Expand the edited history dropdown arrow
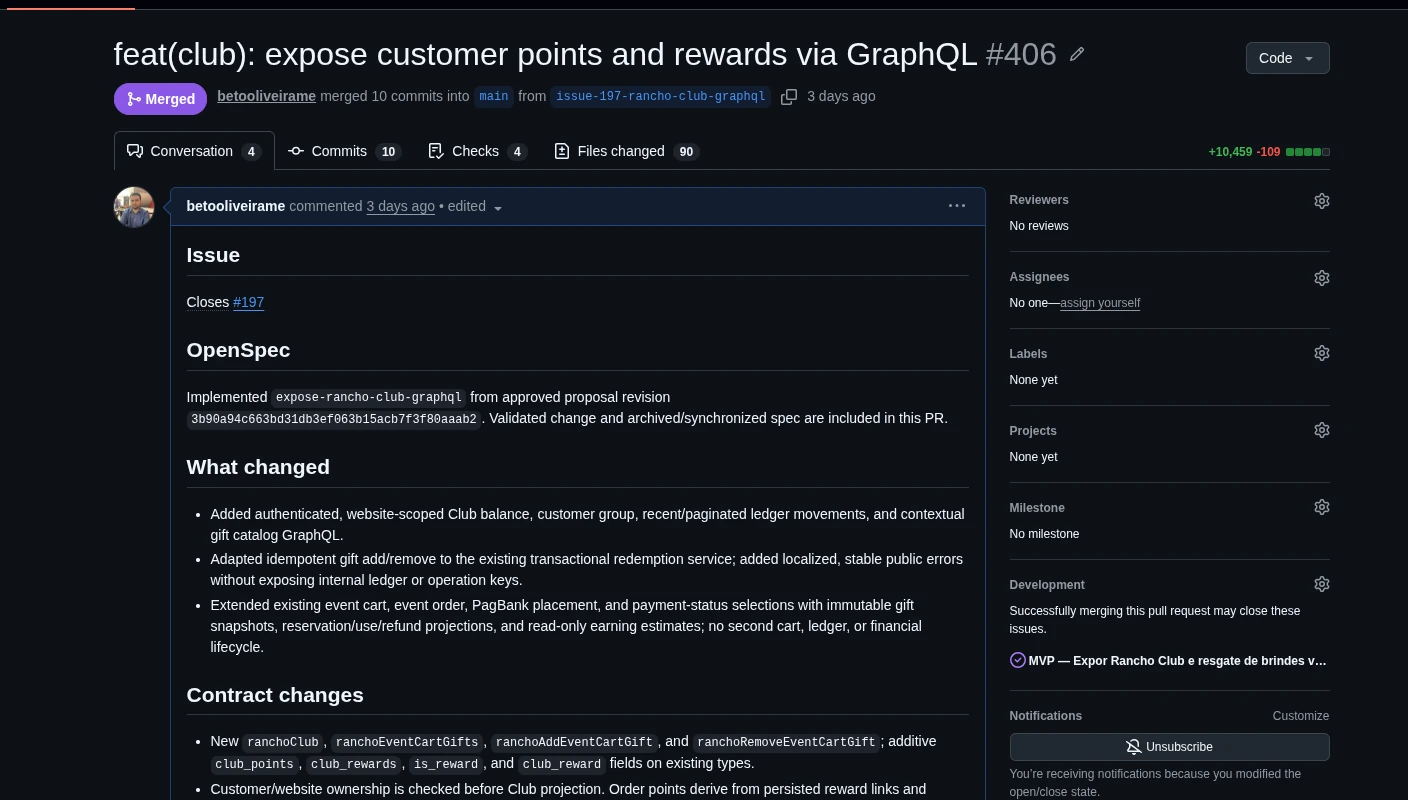The width and height of the screenshot is (1408, 800). [498, 208]
